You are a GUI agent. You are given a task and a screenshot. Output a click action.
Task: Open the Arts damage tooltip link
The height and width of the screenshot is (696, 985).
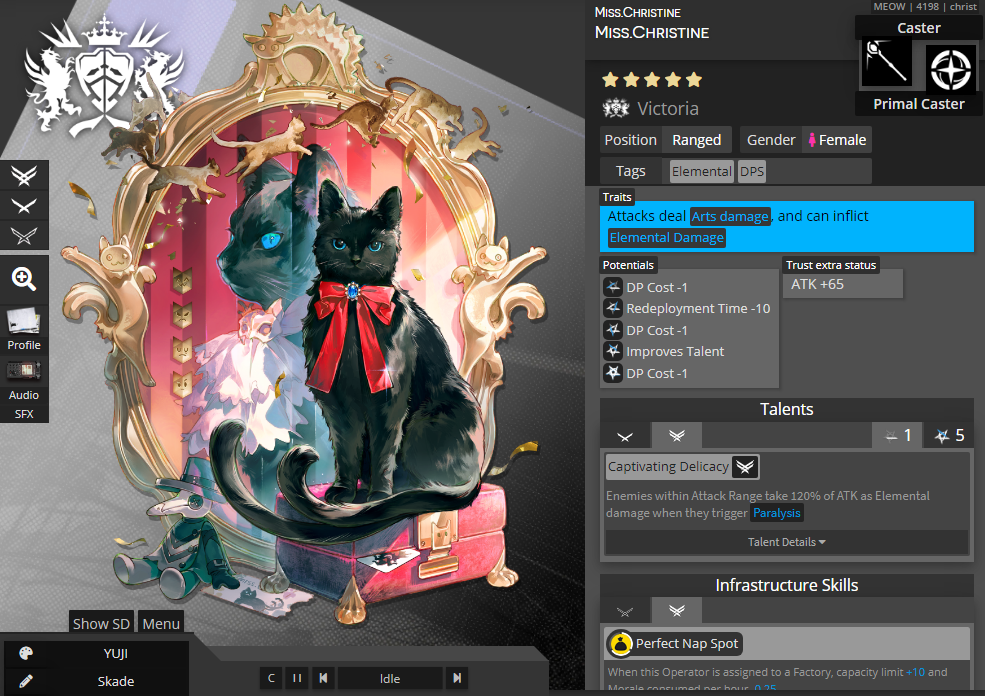[x=730, y=217]
